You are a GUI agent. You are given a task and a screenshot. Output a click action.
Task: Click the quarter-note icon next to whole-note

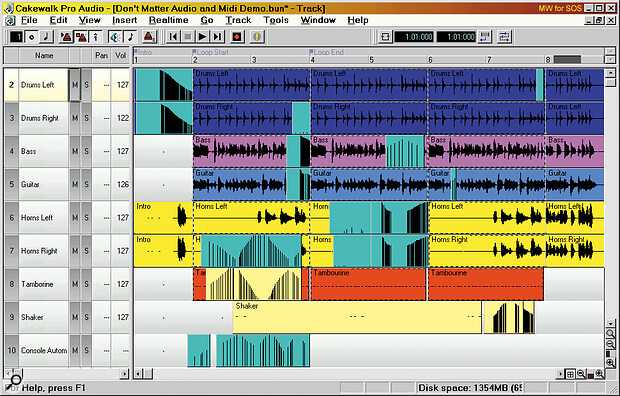46,37
